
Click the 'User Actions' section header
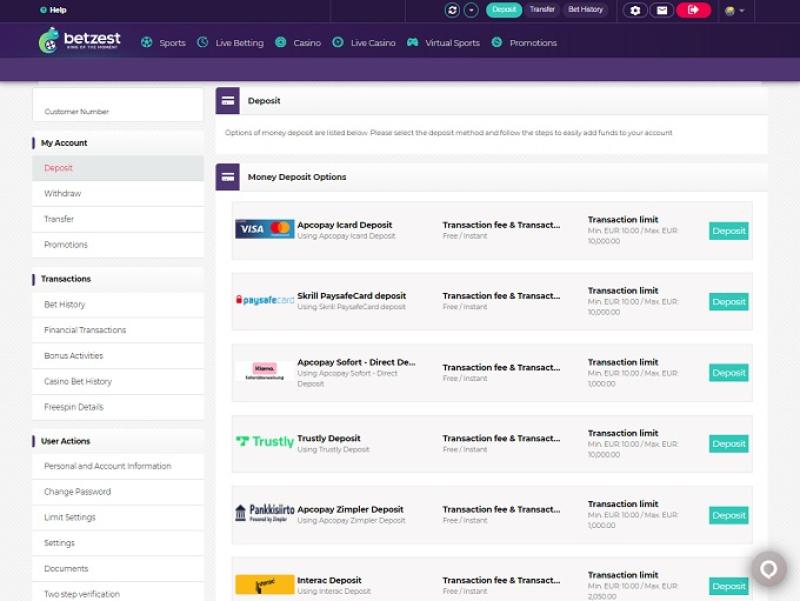(x=65, y=441)
